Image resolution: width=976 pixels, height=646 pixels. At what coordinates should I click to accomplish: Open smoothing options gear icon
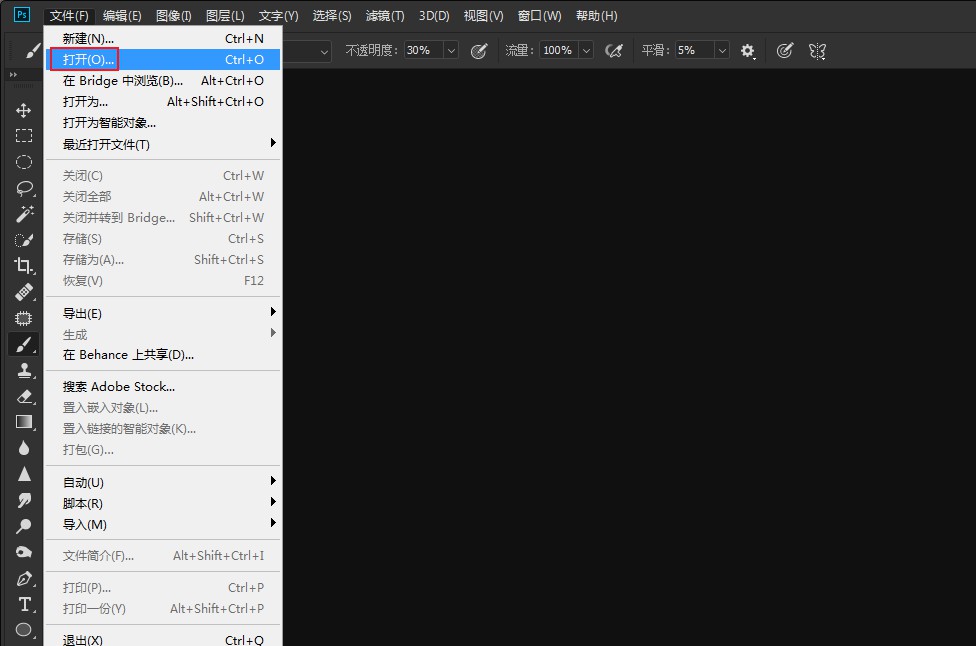point(748,50)
